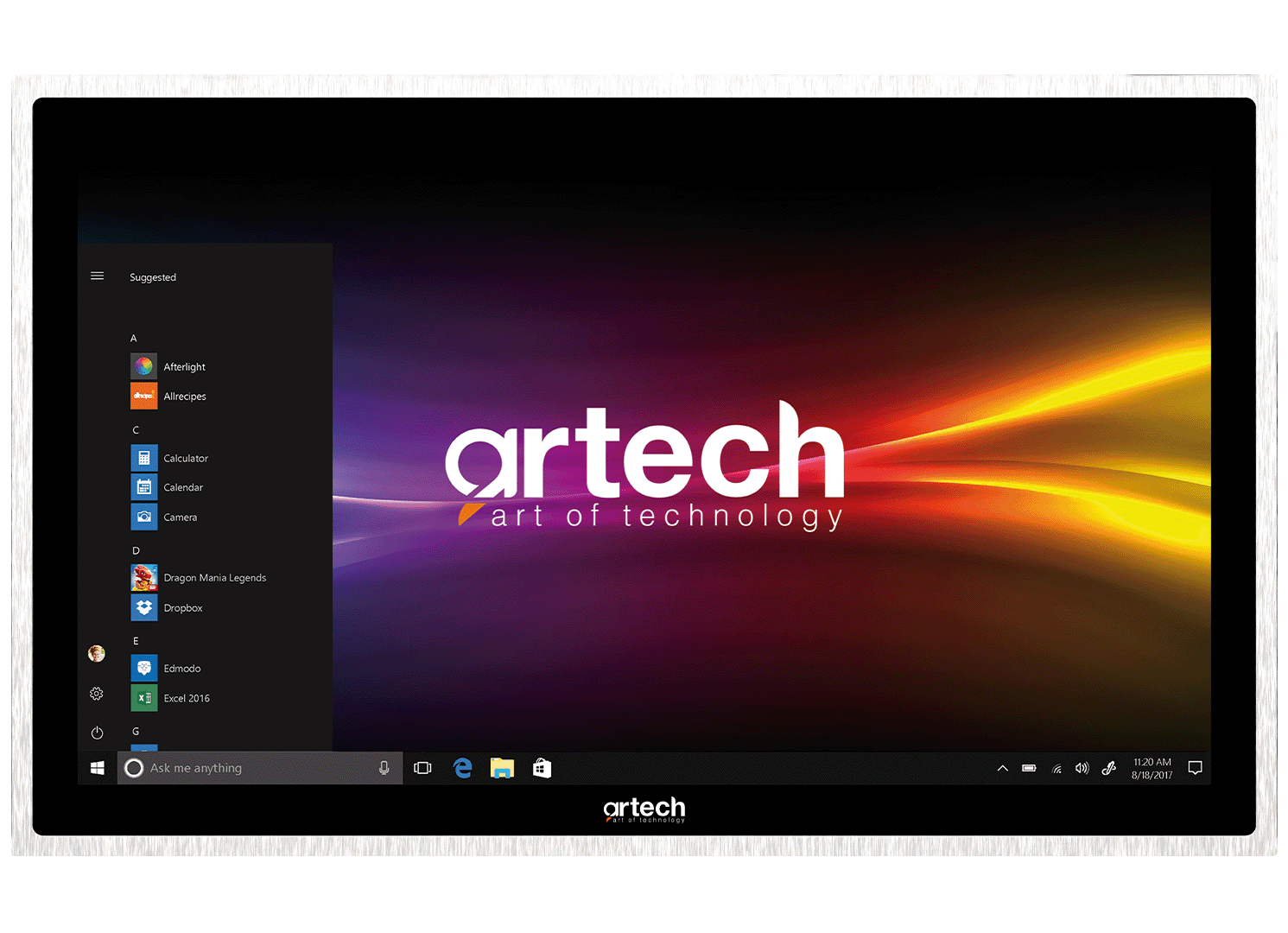Expand the Start menu hamburger

[x=97, y=276]
